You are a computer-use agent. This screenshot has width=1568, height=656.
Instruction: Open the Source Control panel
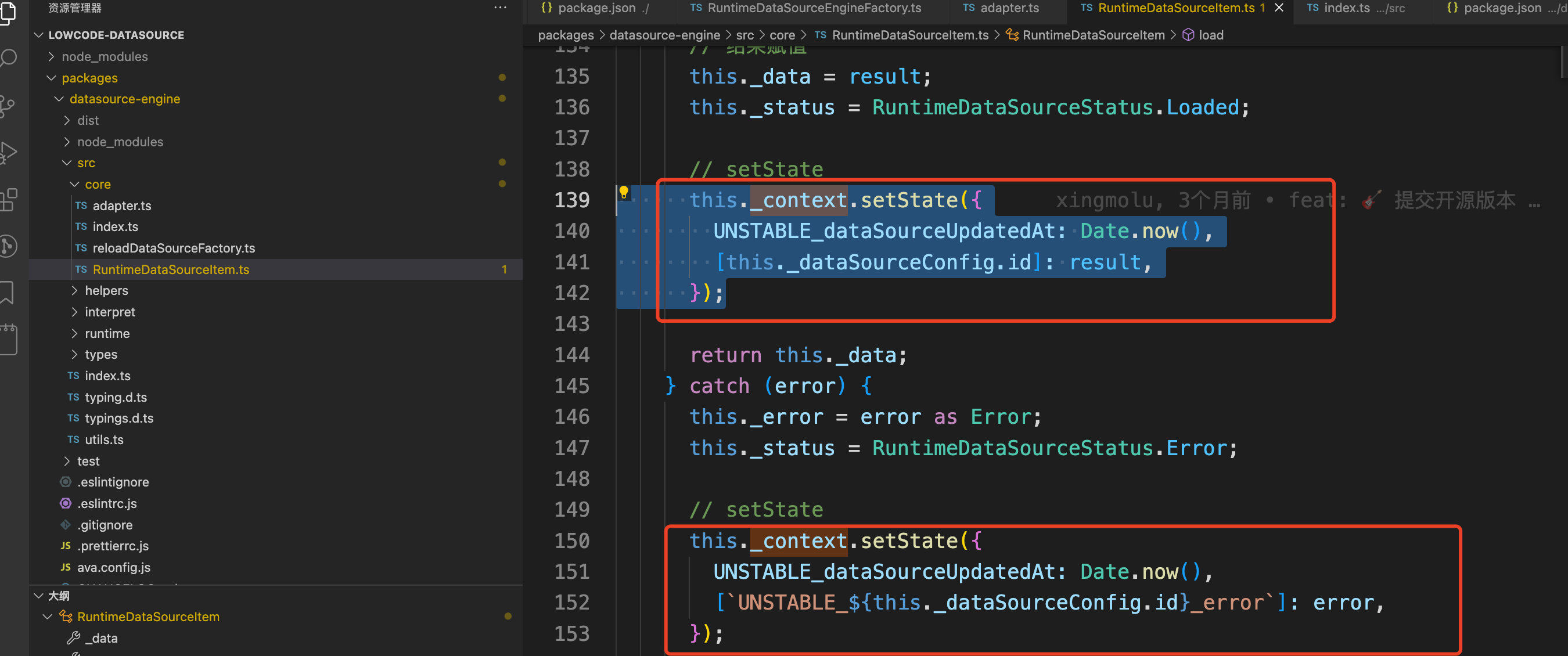tap(9, 106)
